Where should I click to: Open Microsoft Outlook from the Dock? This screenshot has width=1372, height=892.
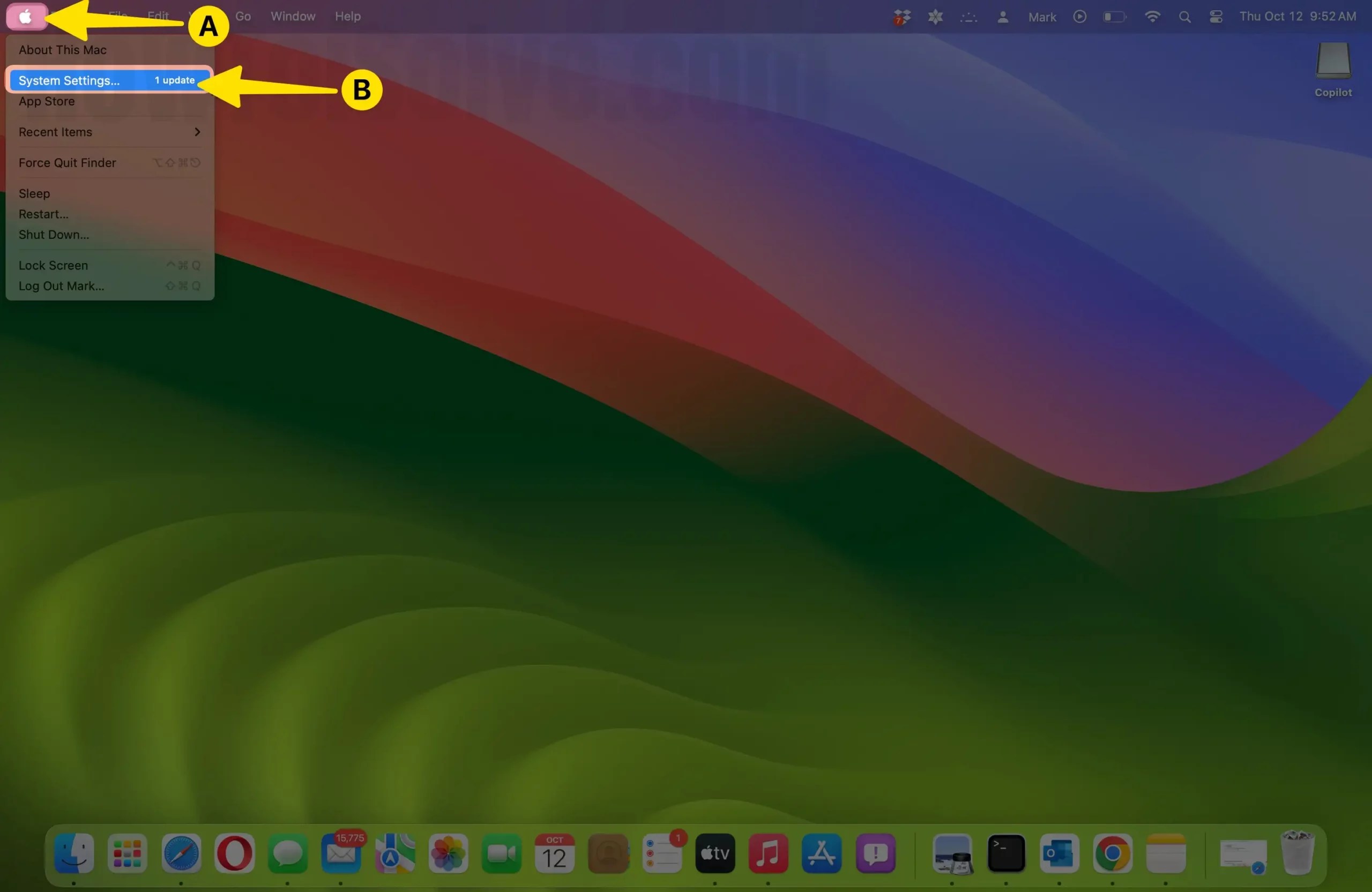coord(1060,854)
